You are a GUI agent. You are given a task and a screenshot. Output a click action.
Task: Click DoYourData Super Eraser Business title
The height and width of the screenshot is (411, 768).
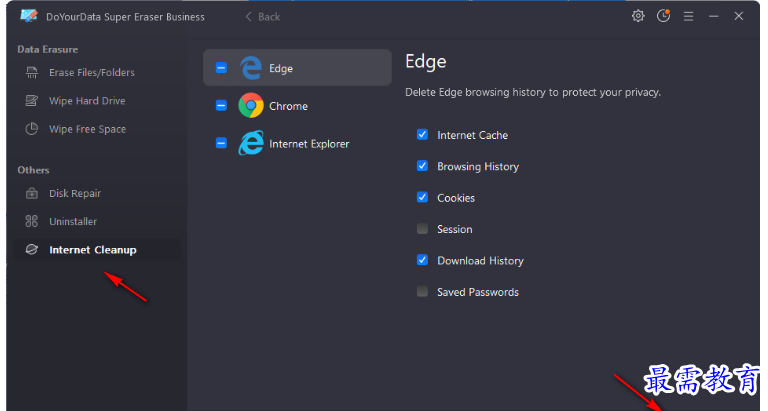125,17
